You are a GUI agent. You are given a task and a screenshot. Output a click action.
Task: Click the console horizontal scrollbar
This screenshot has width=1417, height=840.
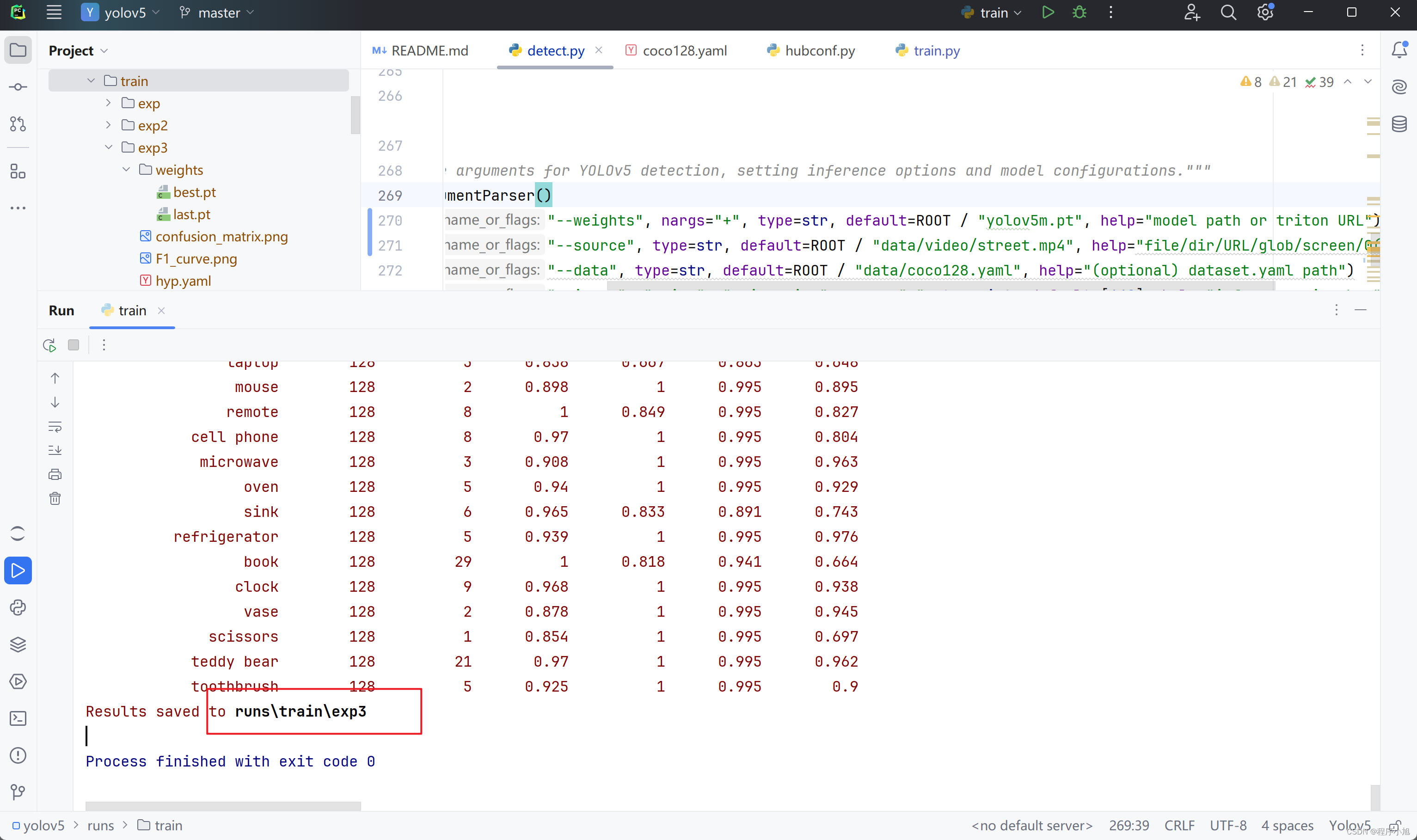tap(223, 805)
